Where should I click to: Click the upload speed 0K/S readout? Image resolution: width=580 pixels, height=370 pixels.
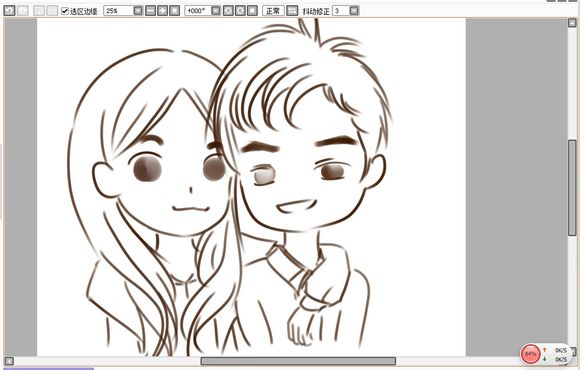561,350
